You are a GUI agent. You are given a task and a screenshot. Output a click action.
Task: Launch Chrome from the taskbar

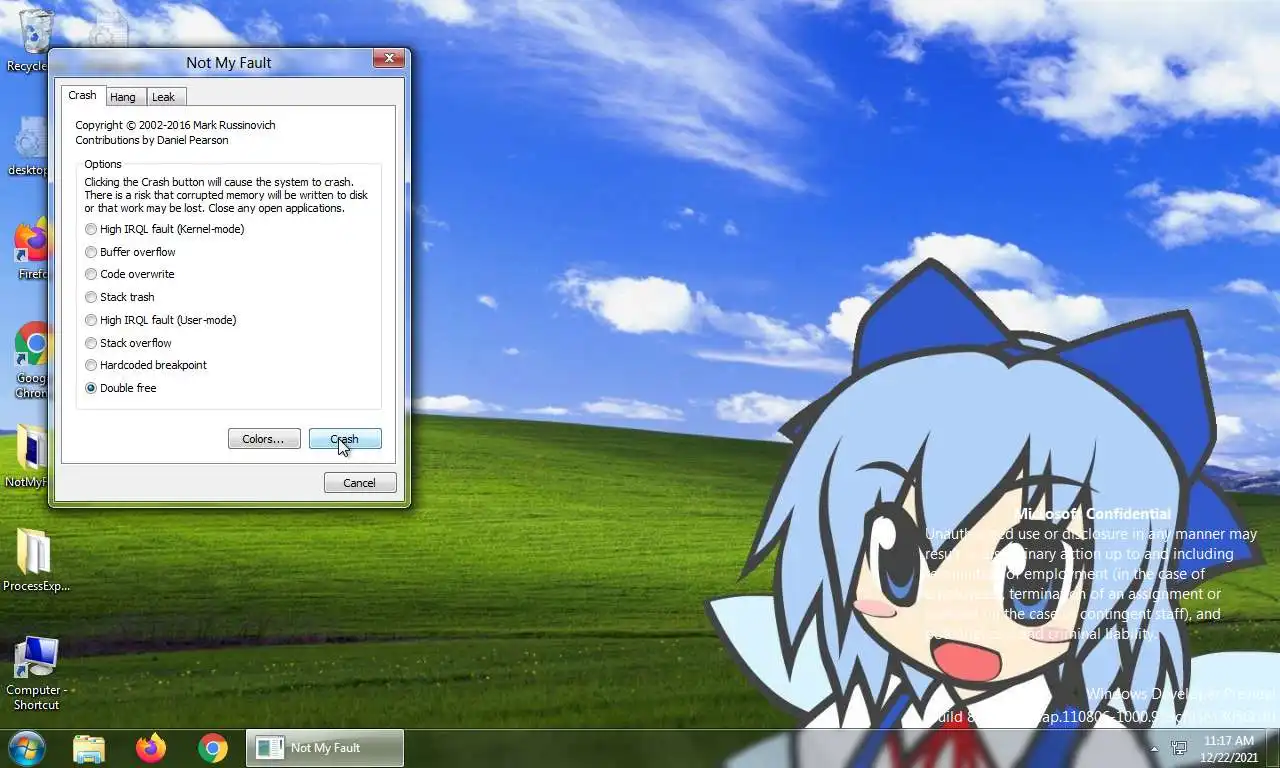pos(213,748)
